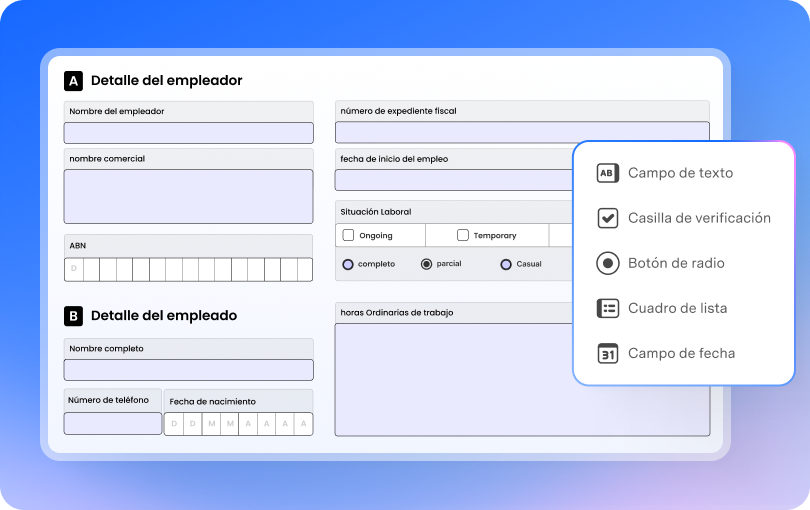This screenshot has width=810, height=510.
Task: Click the black B section badge
Action: (x=73, y=316)
